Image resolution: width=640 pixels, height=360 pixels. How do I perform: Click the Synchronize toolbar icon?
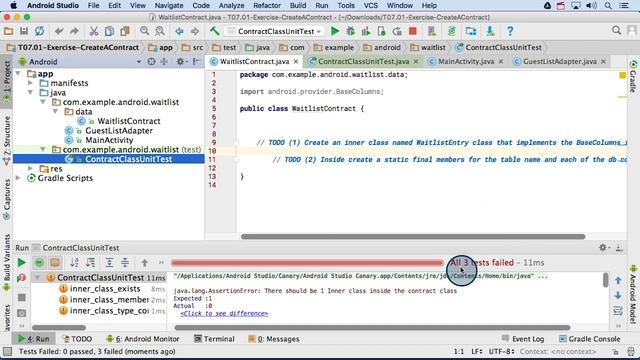[x=40, y=31]
